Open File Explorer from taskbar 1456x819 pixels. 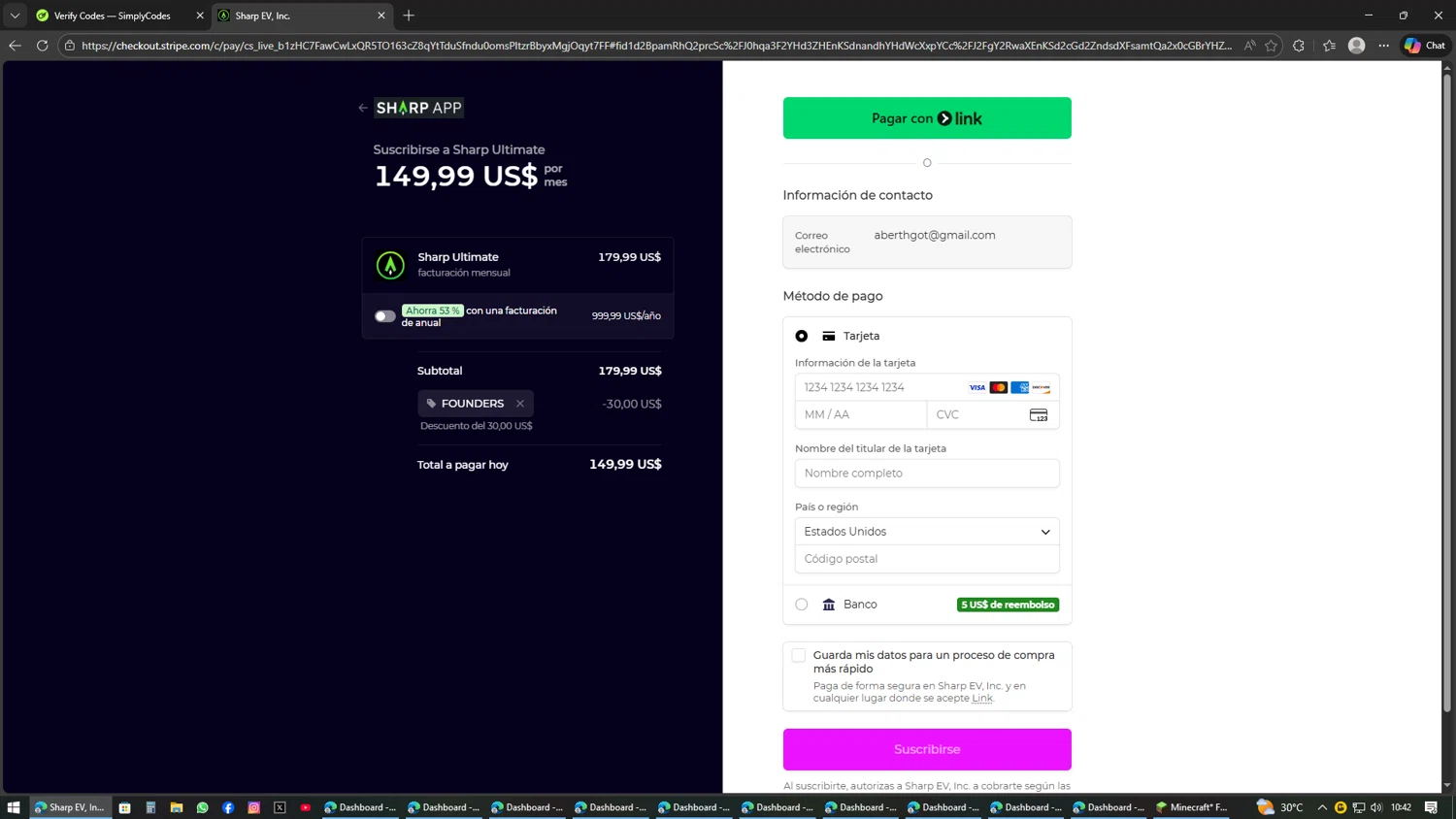pos(177,807)
